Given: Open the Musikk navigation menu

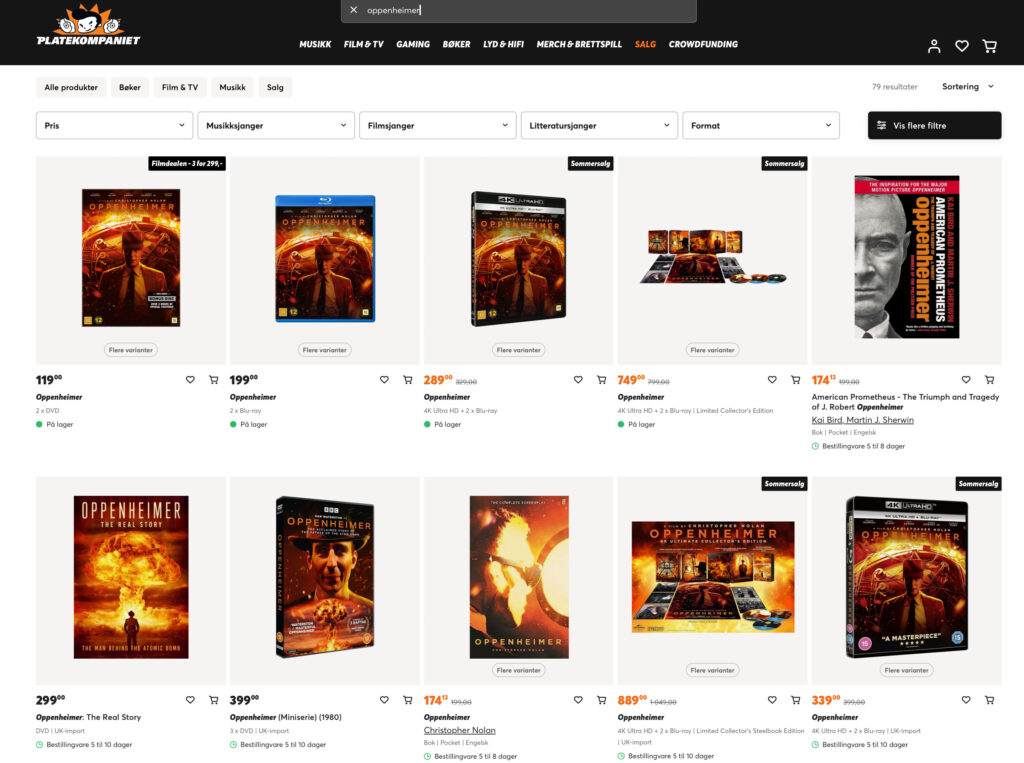Looking at the screenshot, I should [315, 44].
